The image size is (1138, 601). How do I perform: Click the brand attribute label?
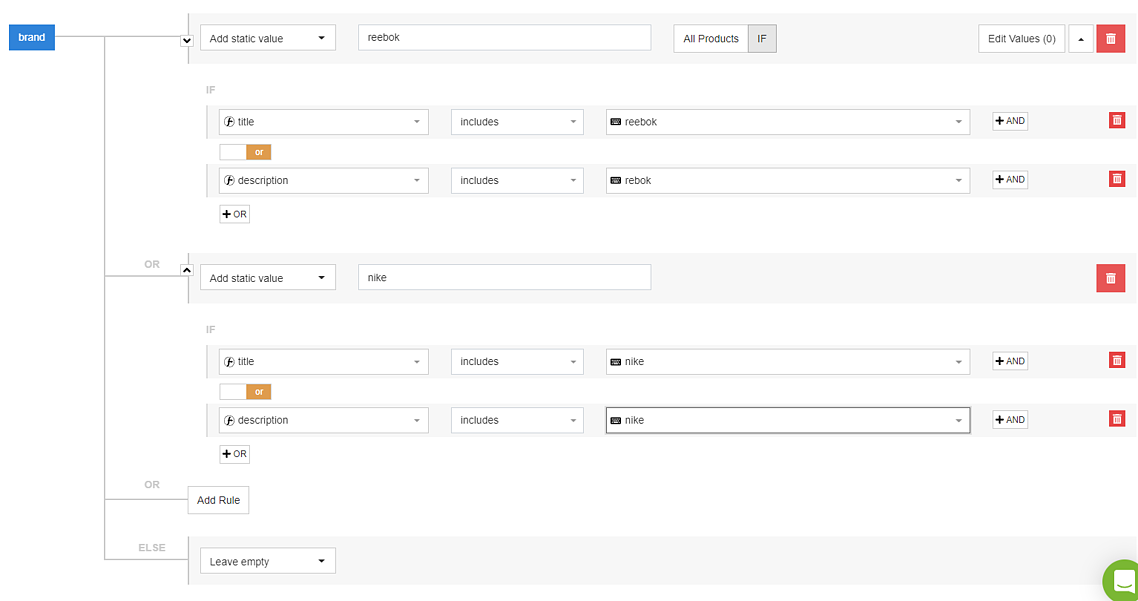(32, 38)
